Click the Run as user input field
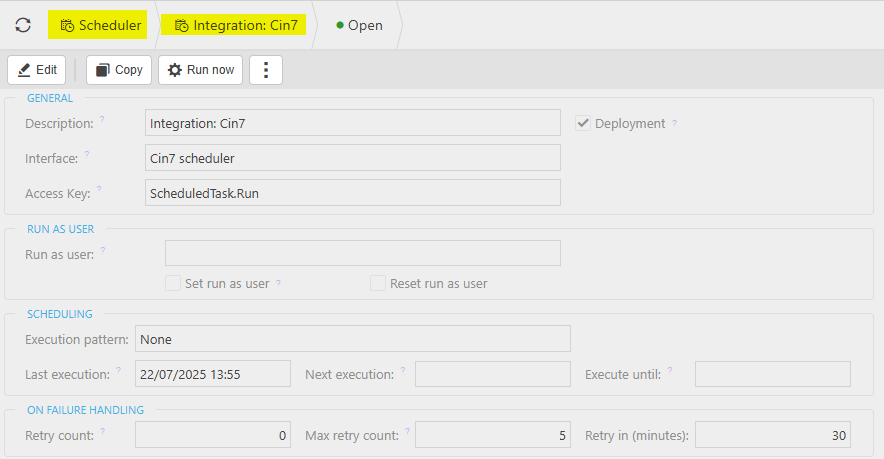Image resolution: width=884 pixels, height=459 pixels. pyautogui.click(x=362, y=253)
